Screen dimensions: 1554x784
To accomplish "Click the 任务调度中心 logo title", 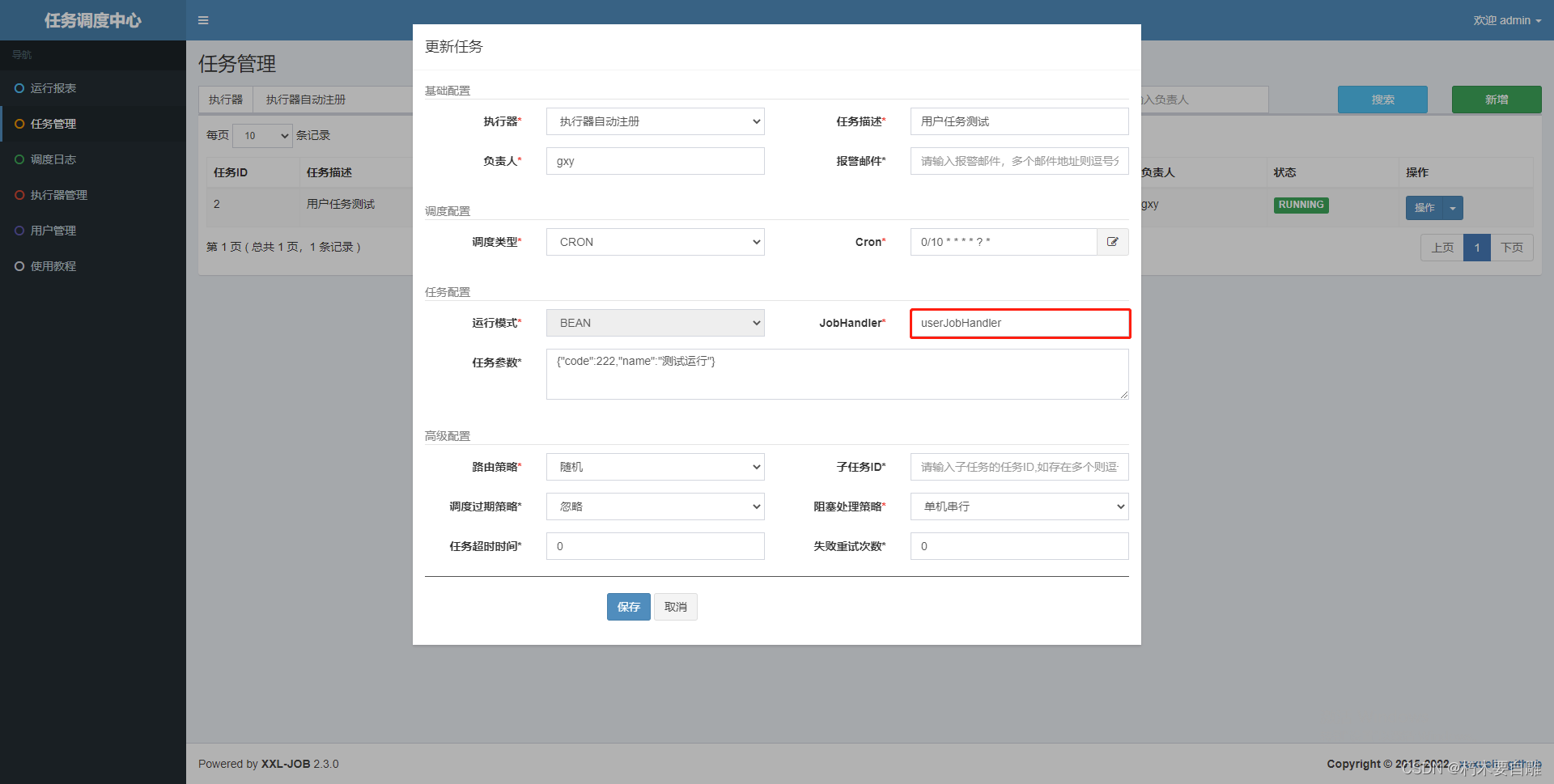I will tap(93, 20).
